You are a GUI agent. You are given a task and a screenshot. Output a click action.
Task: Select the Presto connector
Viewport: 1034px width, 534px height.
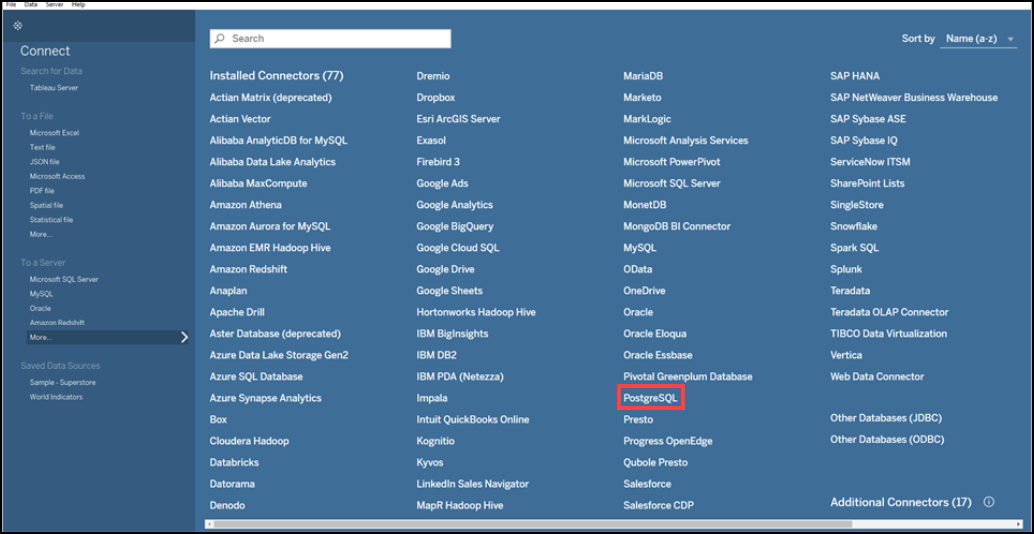638,420
